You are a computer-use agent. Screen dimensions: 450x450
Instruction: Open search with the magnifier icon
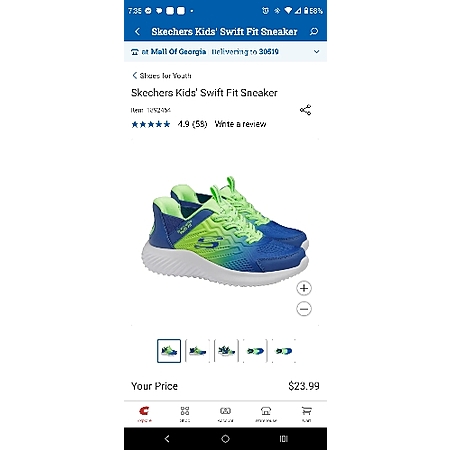pos(314,32)
